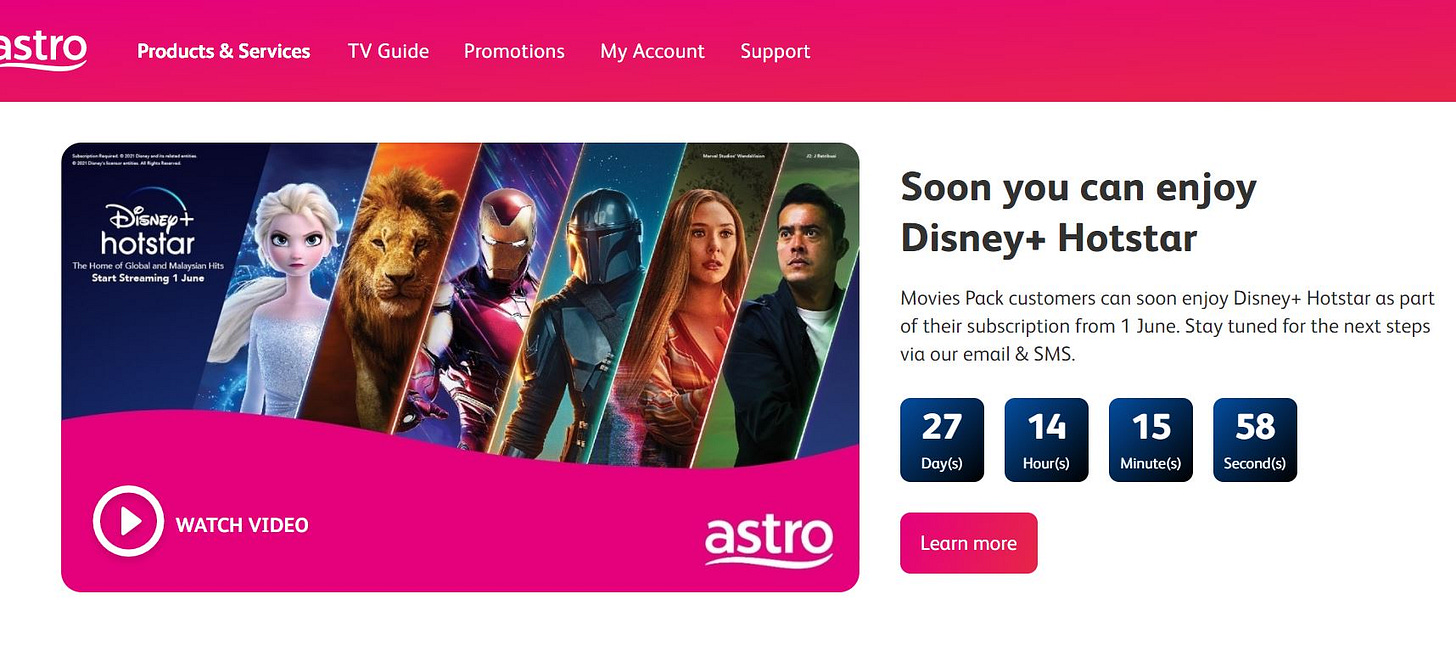Open My Account from the navigation bar

652,51
